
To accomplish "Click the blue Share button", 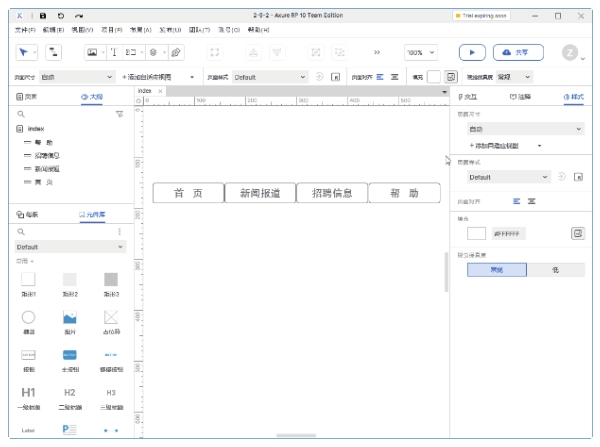I will (x=516, y=51).
